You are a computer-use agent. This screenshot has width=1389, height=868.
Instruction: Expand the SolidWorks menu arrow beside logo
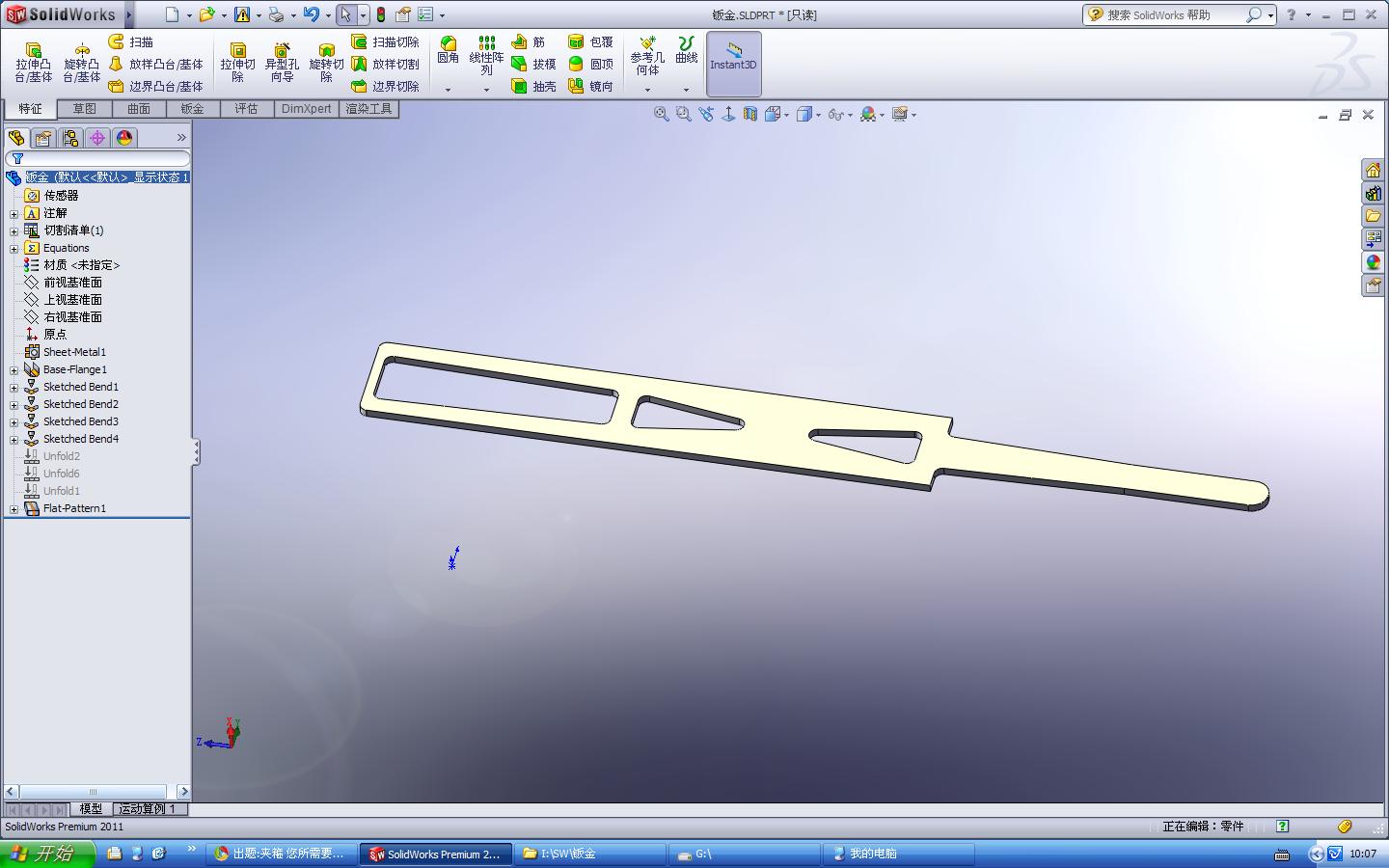click(129, 14)
